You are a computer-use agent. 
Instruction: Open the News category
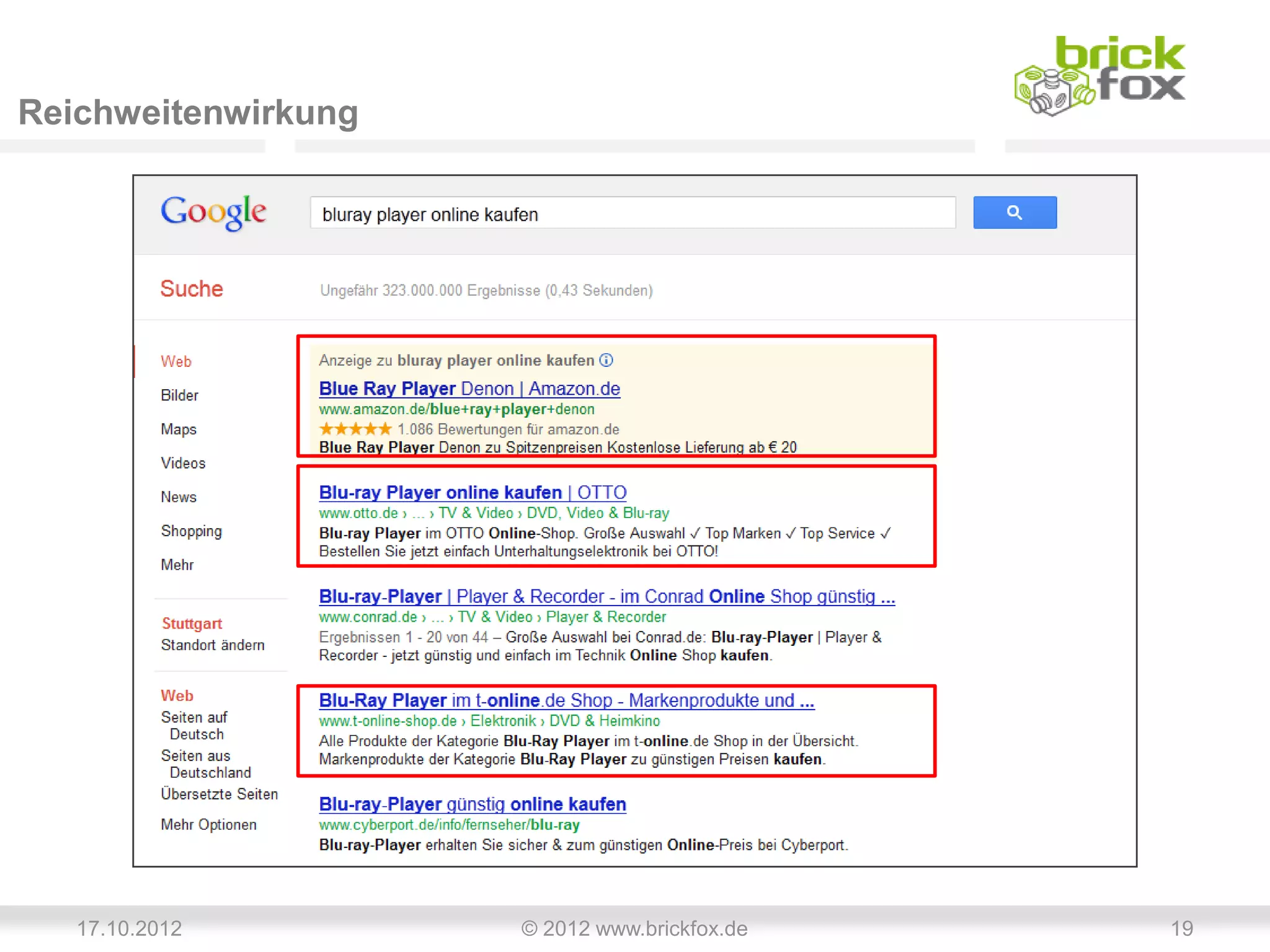click(179, 497)
